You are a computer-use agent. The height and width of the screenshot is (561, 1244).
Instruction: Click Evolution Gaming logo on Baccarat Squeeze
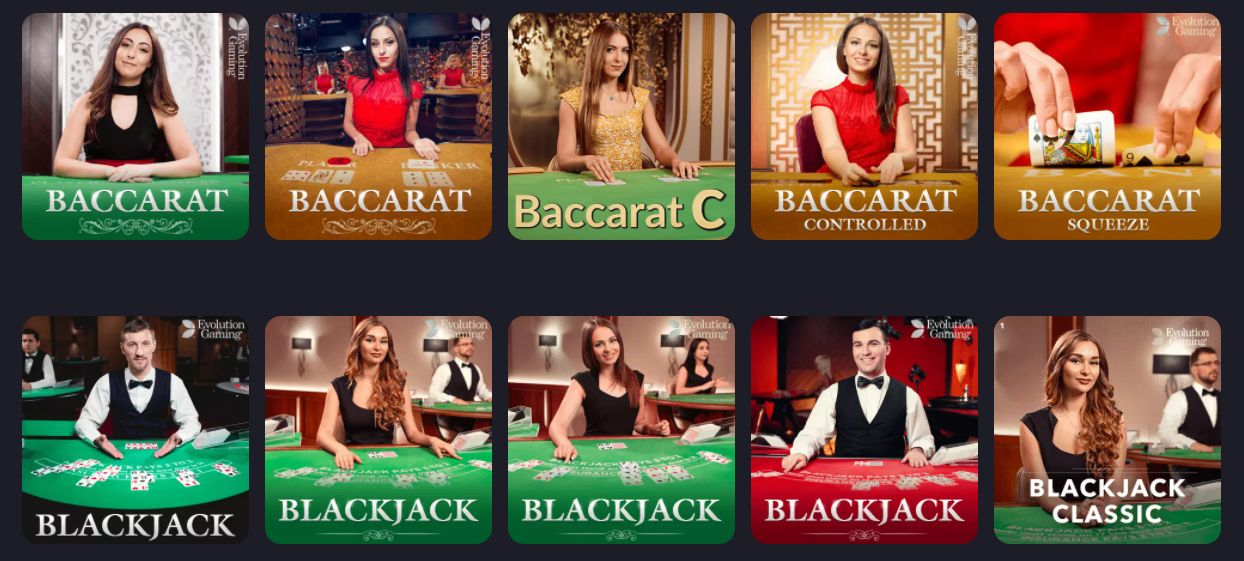(x=1187, y=25)
